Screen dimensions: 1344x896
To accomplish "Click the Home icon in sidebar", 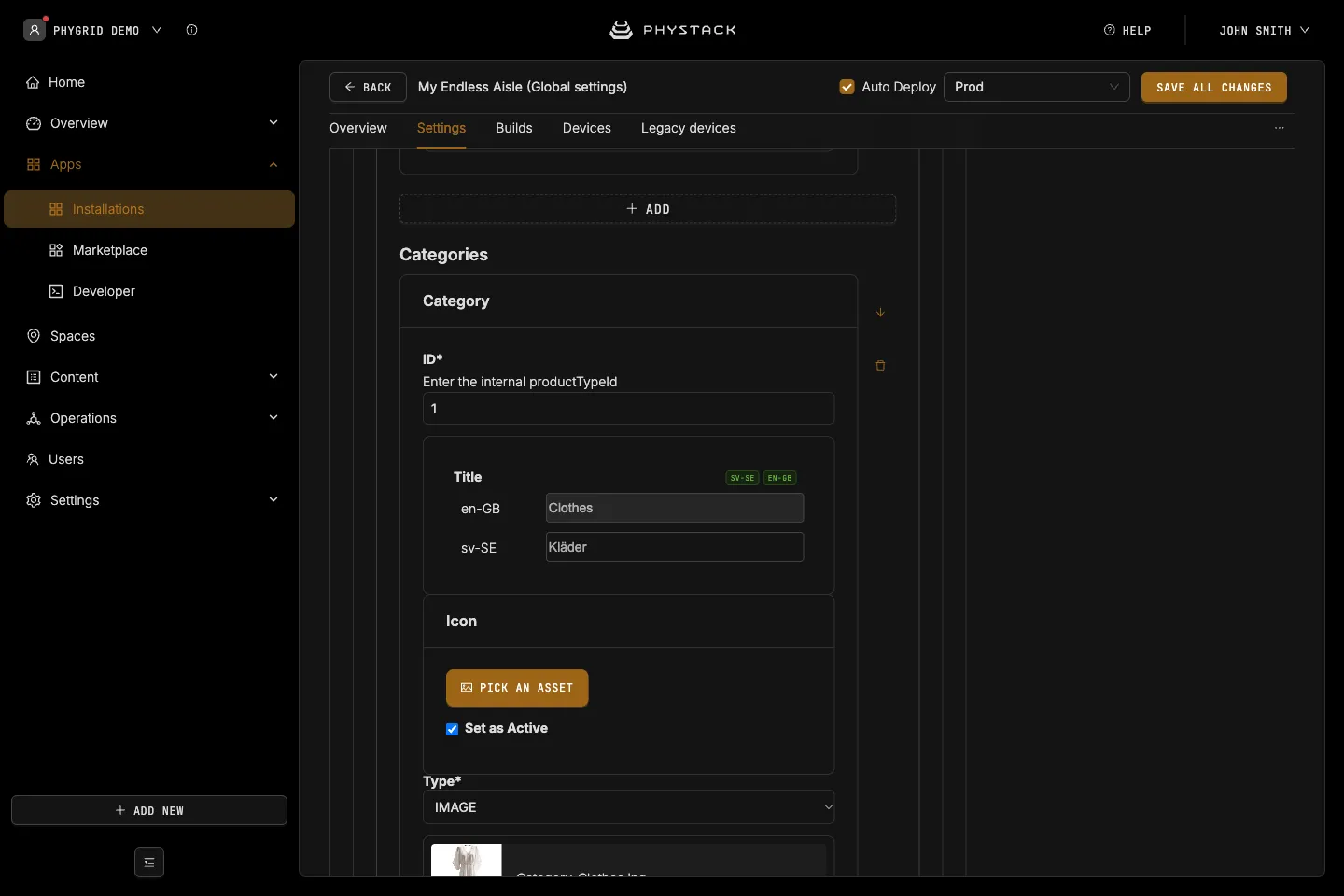I will coord(34,82).
